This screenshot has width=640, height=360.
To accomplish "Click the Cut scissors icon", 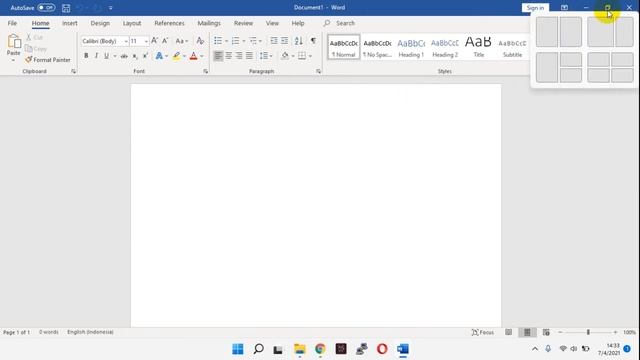I will [x=29, y=37].
